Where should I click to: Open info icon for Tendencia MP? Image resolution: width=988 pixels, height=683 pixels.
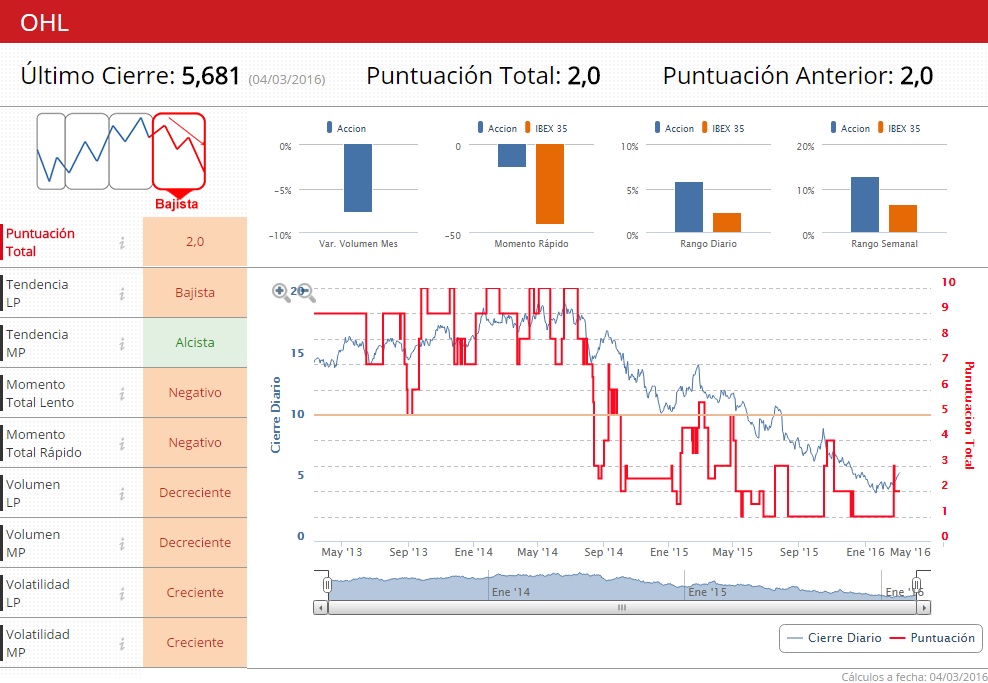click(122, 343)
